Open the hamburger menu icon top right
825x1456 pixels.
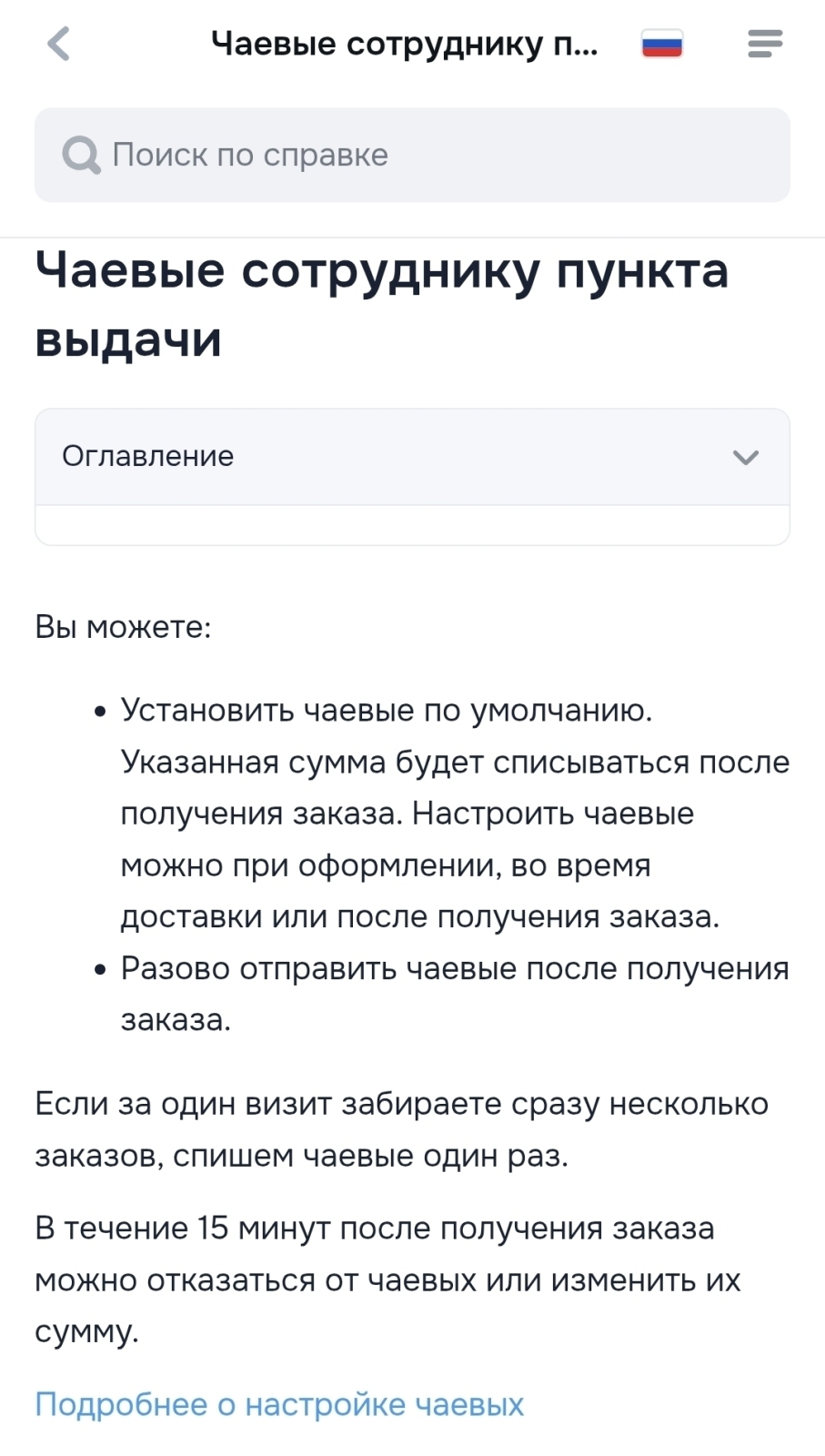pyautogui.click(x=765, y=44)
